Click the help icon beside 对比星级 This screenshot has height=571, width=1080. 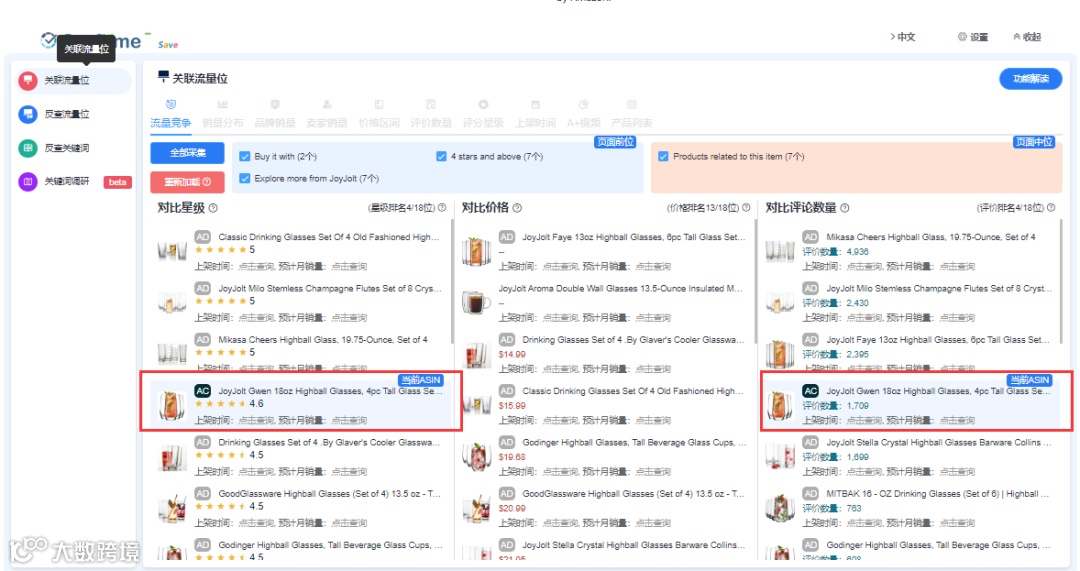[213, 208]
